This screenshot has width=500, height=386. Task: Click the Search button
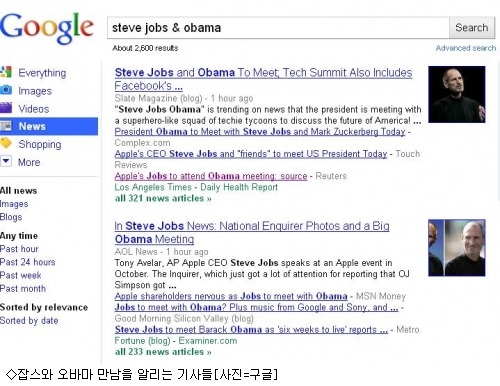pos(472,28)
